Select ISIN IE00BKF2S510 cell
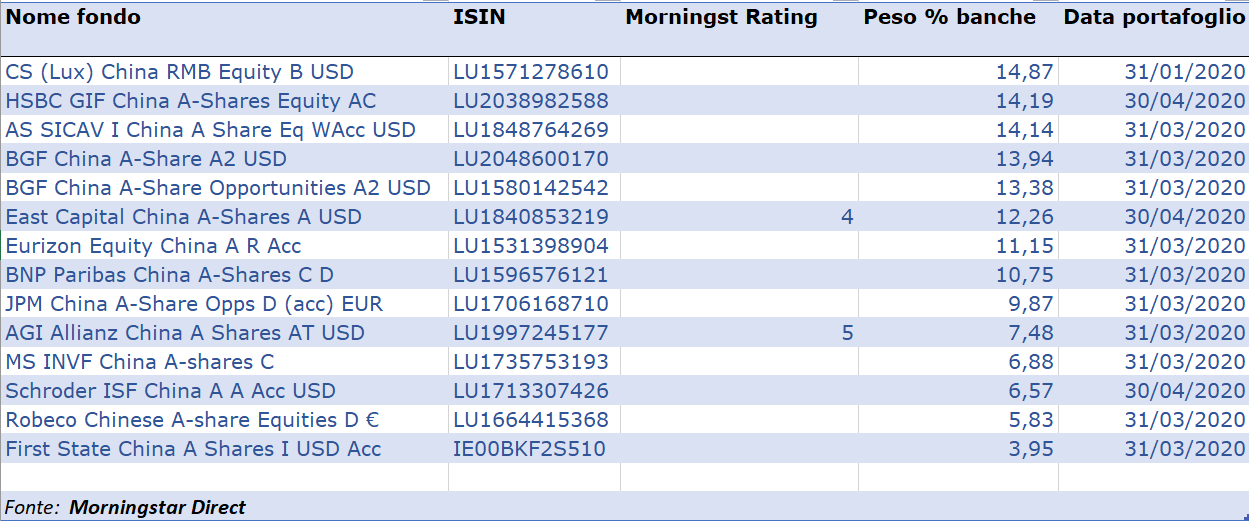Viewport: 1249px width, 521px height. pos(529,449)
